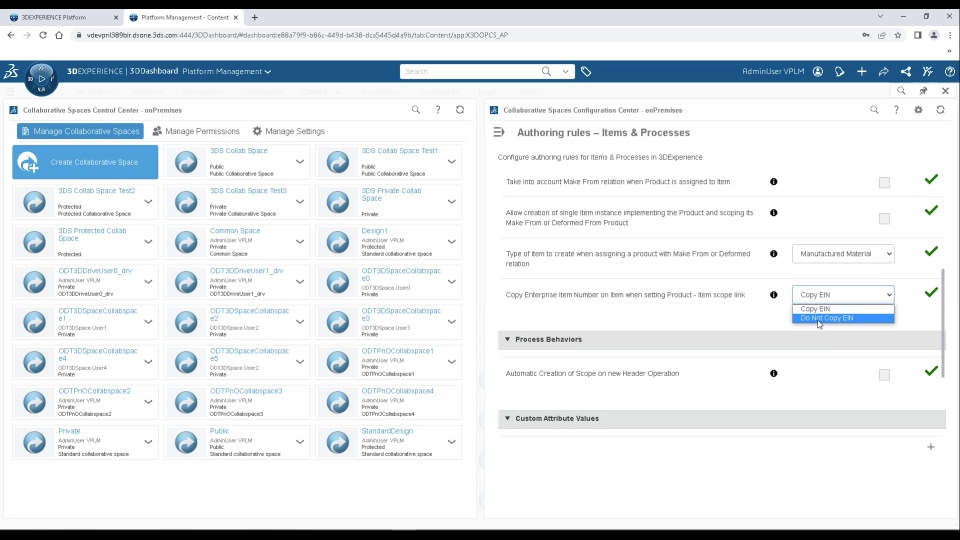This screenshot has height=540, width=960.
Task: Toggle Automatic Creation of Scope checkbox
Action: pyautogui.click(x=884, y=375)
